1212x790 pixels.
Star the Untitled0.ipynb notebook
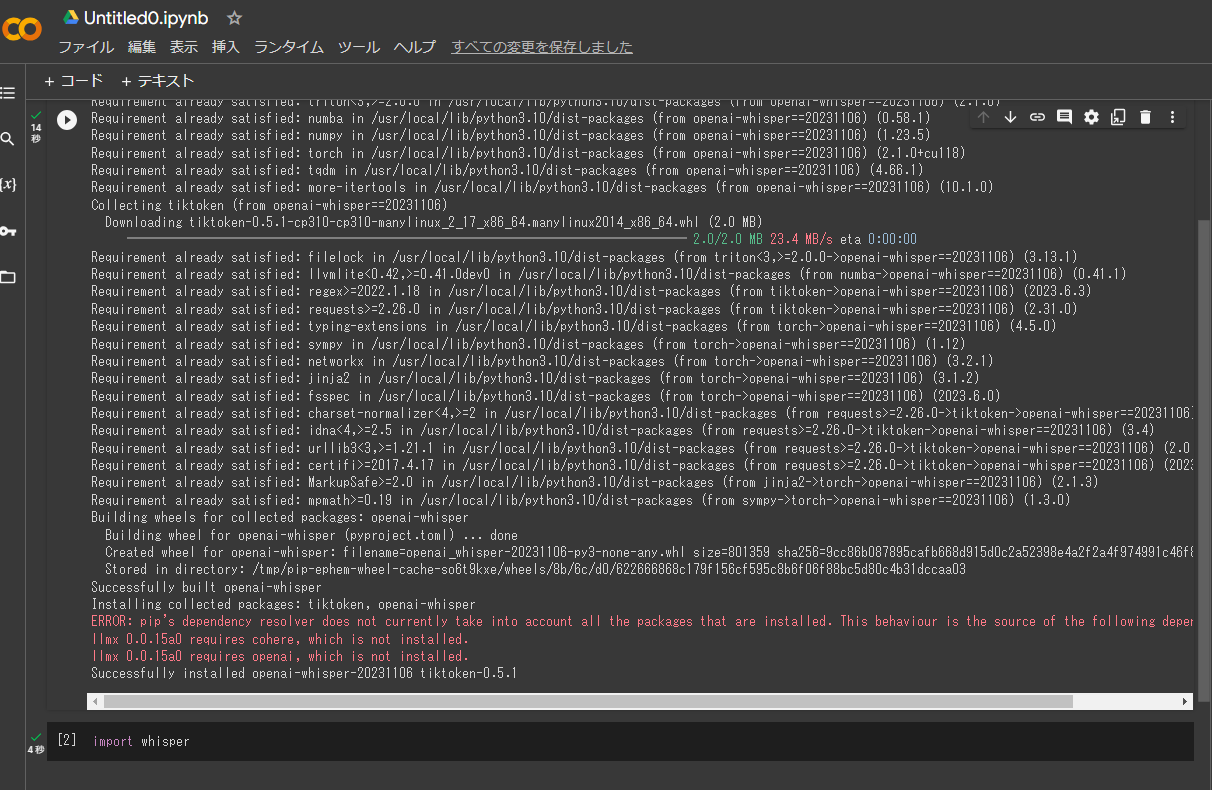[234, 18]
